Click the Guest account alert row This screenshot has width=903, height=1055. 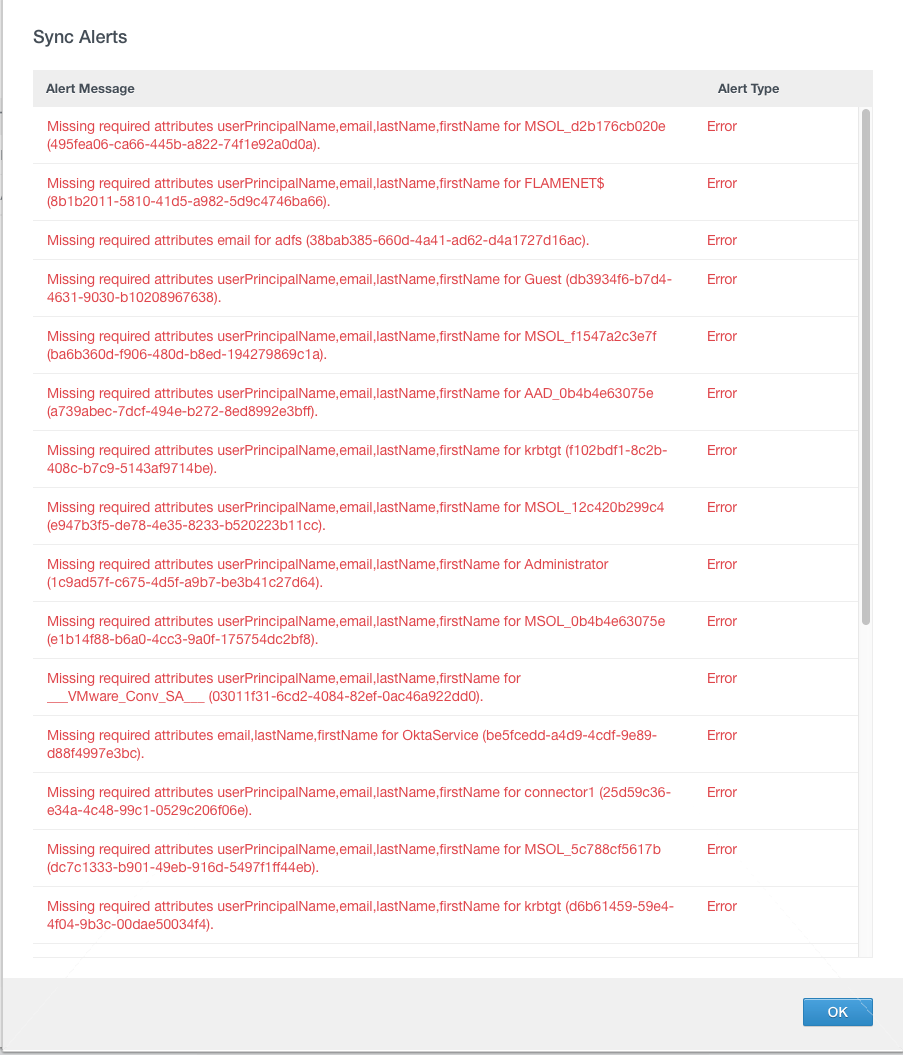pos(445,288)
